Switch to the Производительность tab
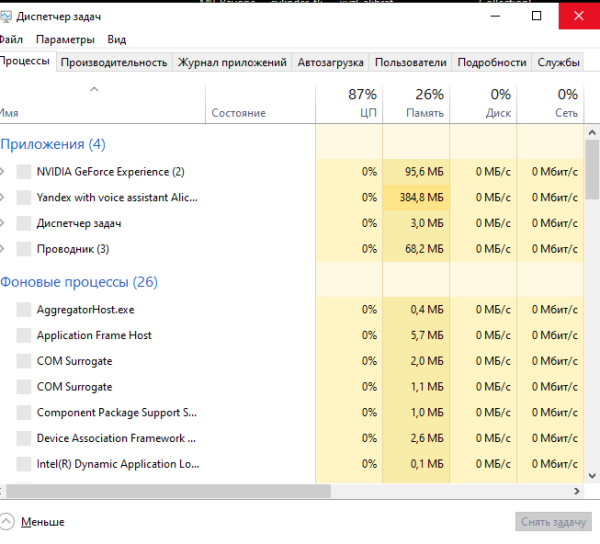Screen dimensions: 600x544 pos(113,62)
